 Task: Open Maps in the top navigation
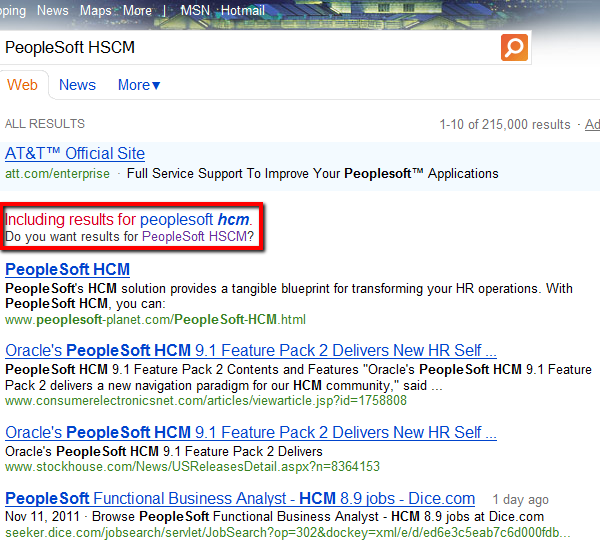(x=95, y=10)
